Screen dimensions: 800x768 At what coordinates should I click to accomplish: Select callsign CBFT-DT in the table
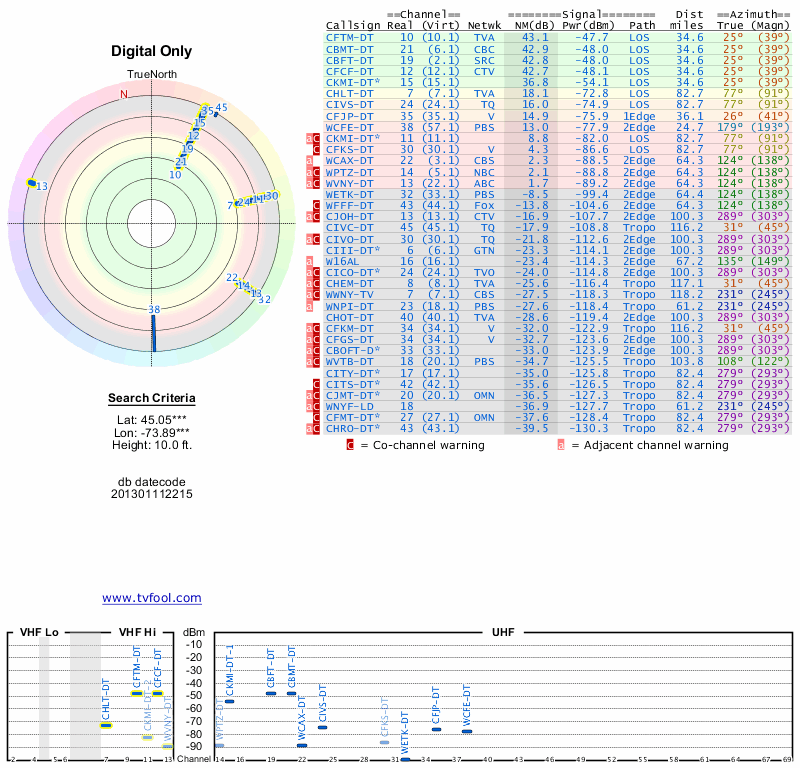(349, 60)
